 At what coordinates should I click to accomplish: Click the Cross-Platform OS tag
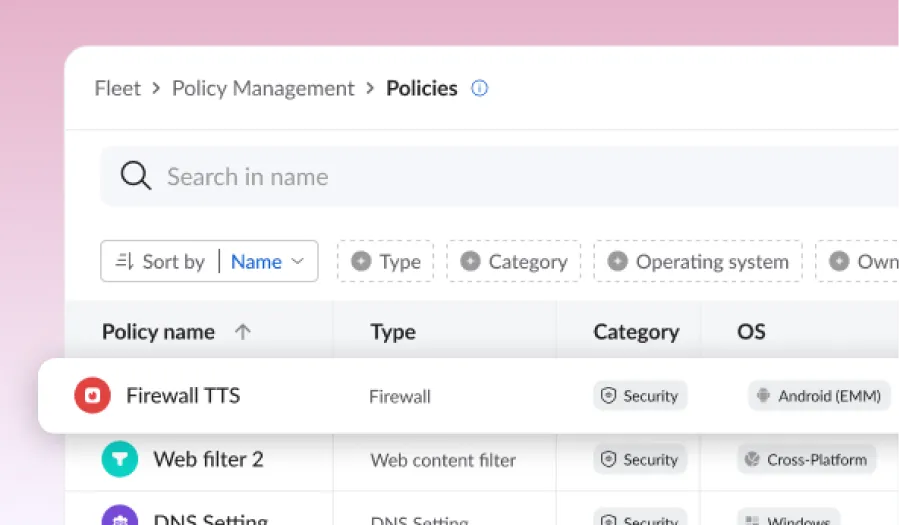point(806,460)
